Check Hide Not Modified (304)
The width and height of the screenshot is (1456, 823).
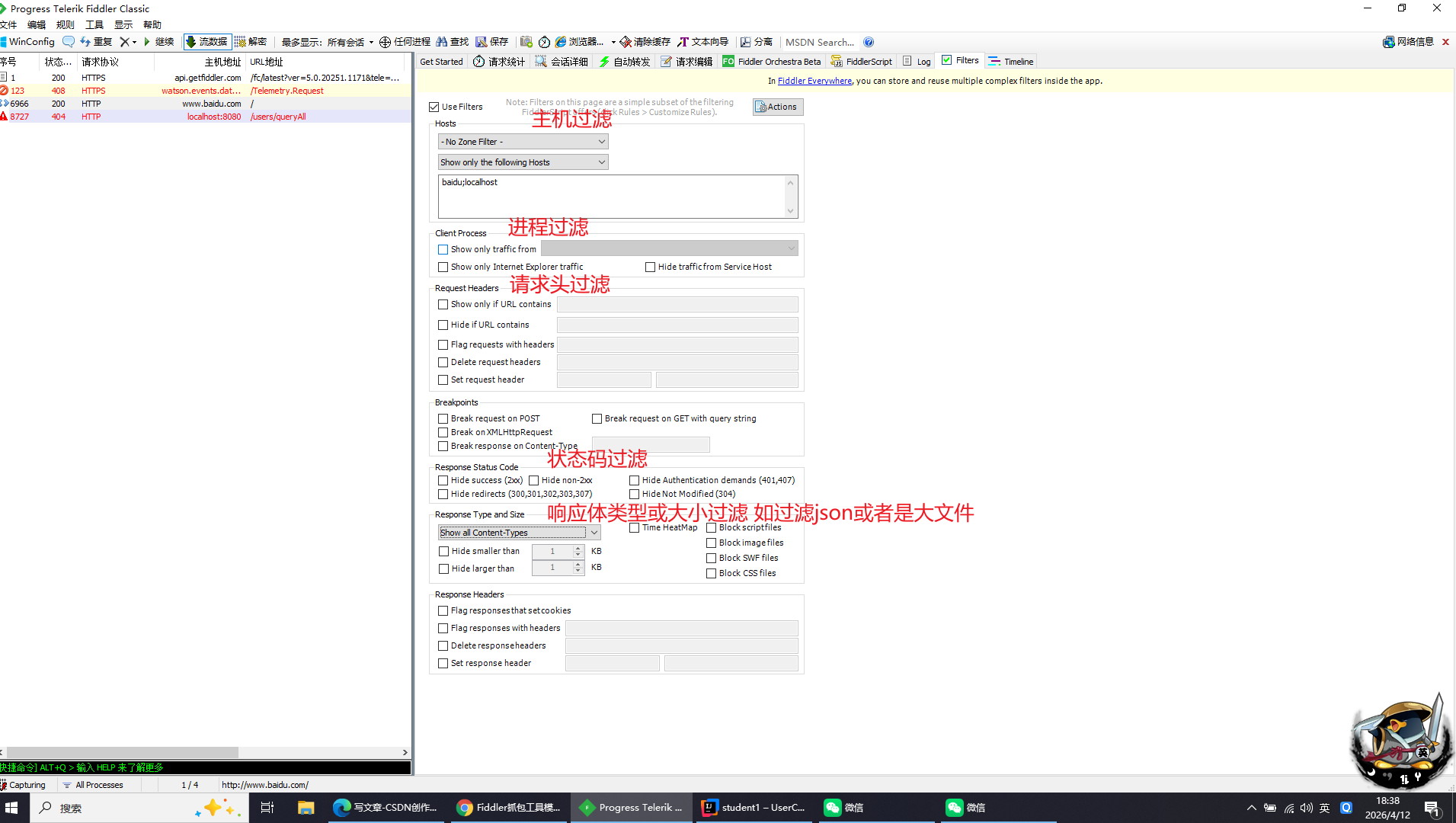[x=634, y=495]
